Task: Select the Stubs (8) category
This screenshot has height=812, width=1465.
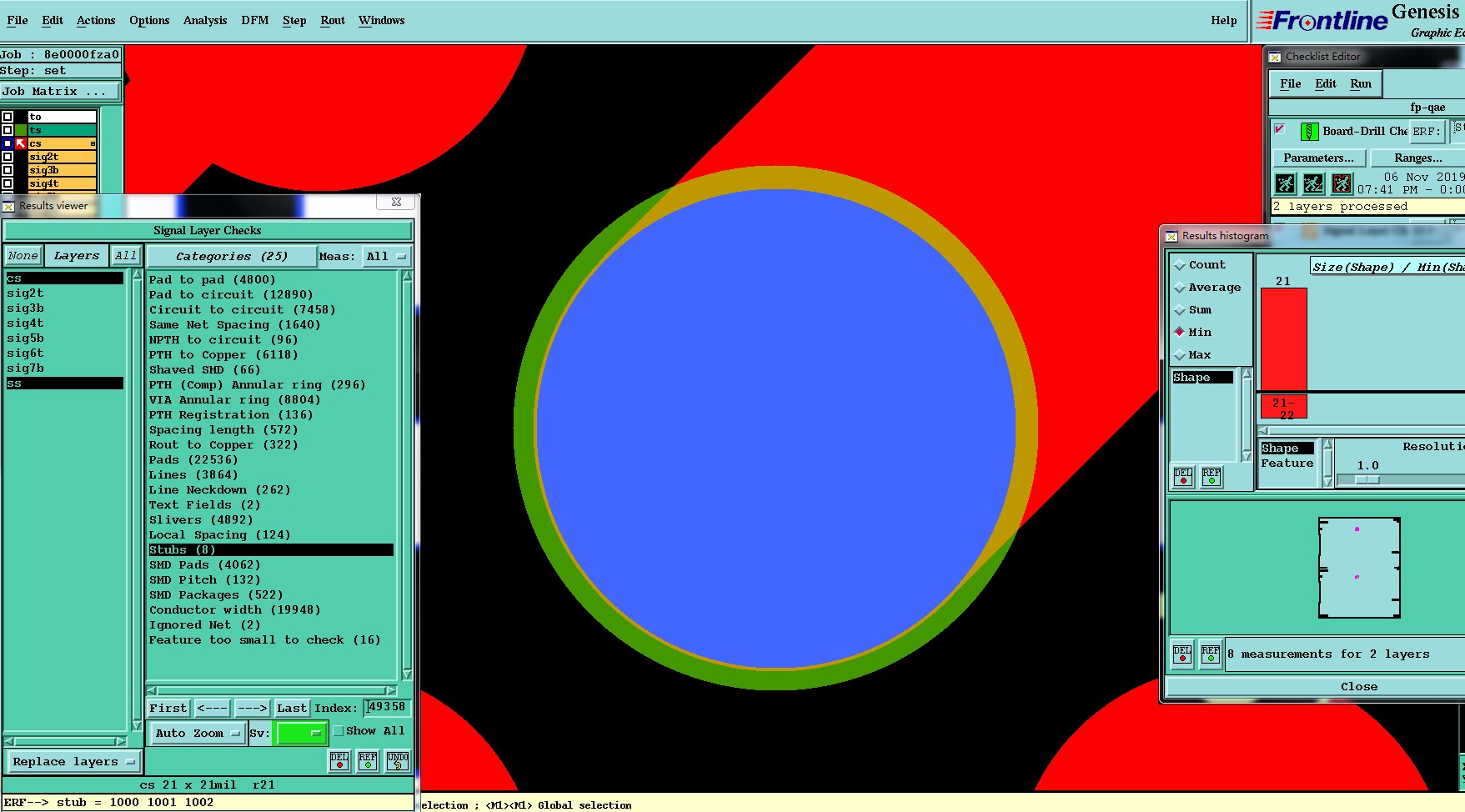Action: pyautogui.click(x=271, y=550)
